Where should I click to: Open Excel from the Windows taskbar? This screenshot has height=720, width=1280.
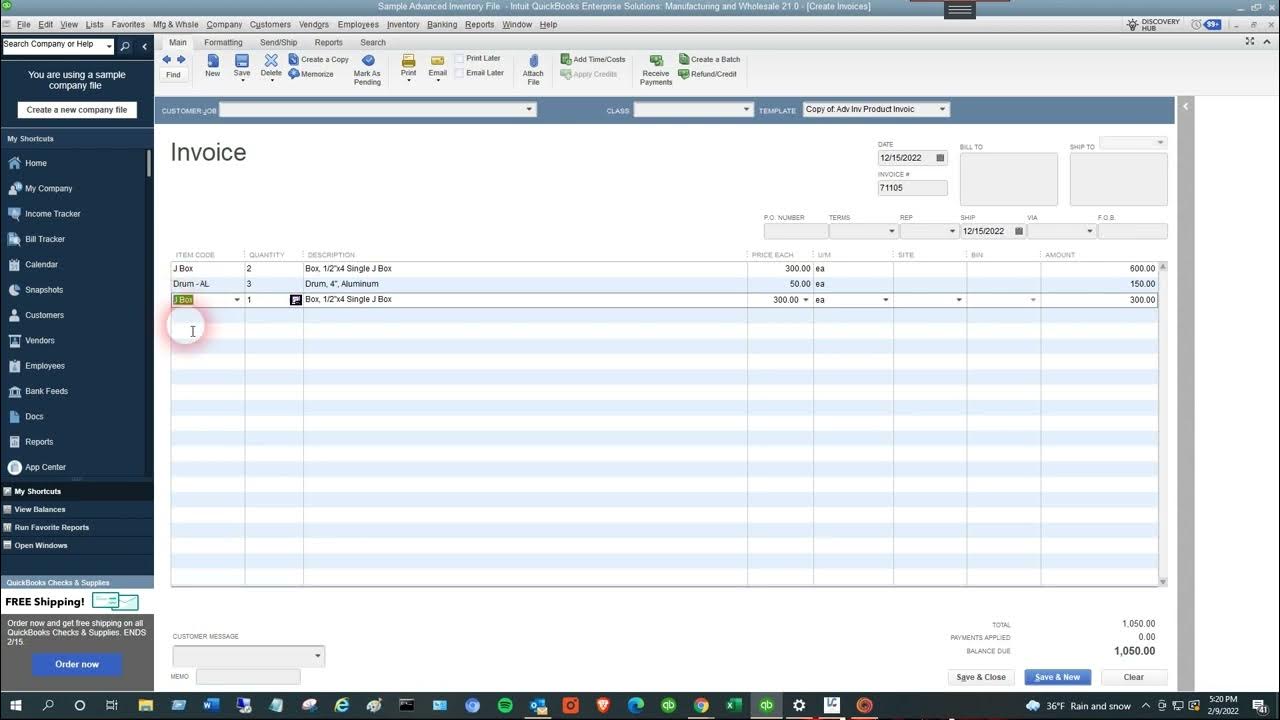[733, 705]
